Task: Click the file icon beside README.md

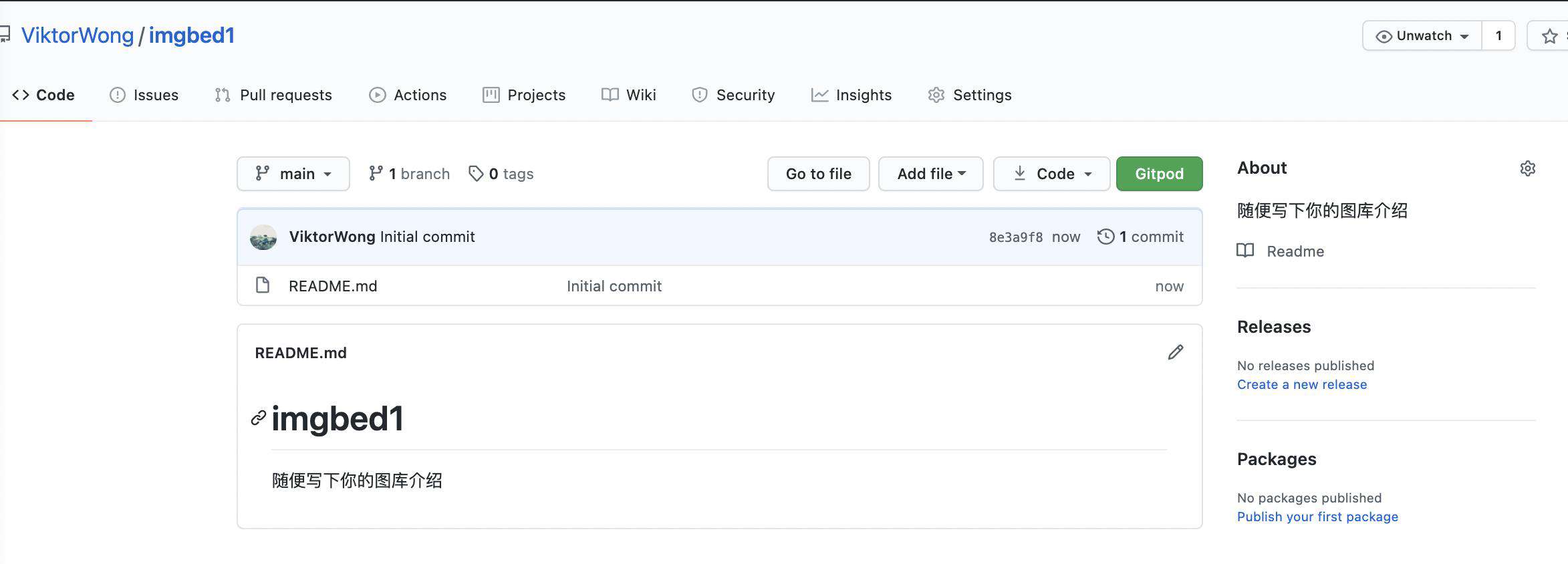Action: tap(263, 285)
